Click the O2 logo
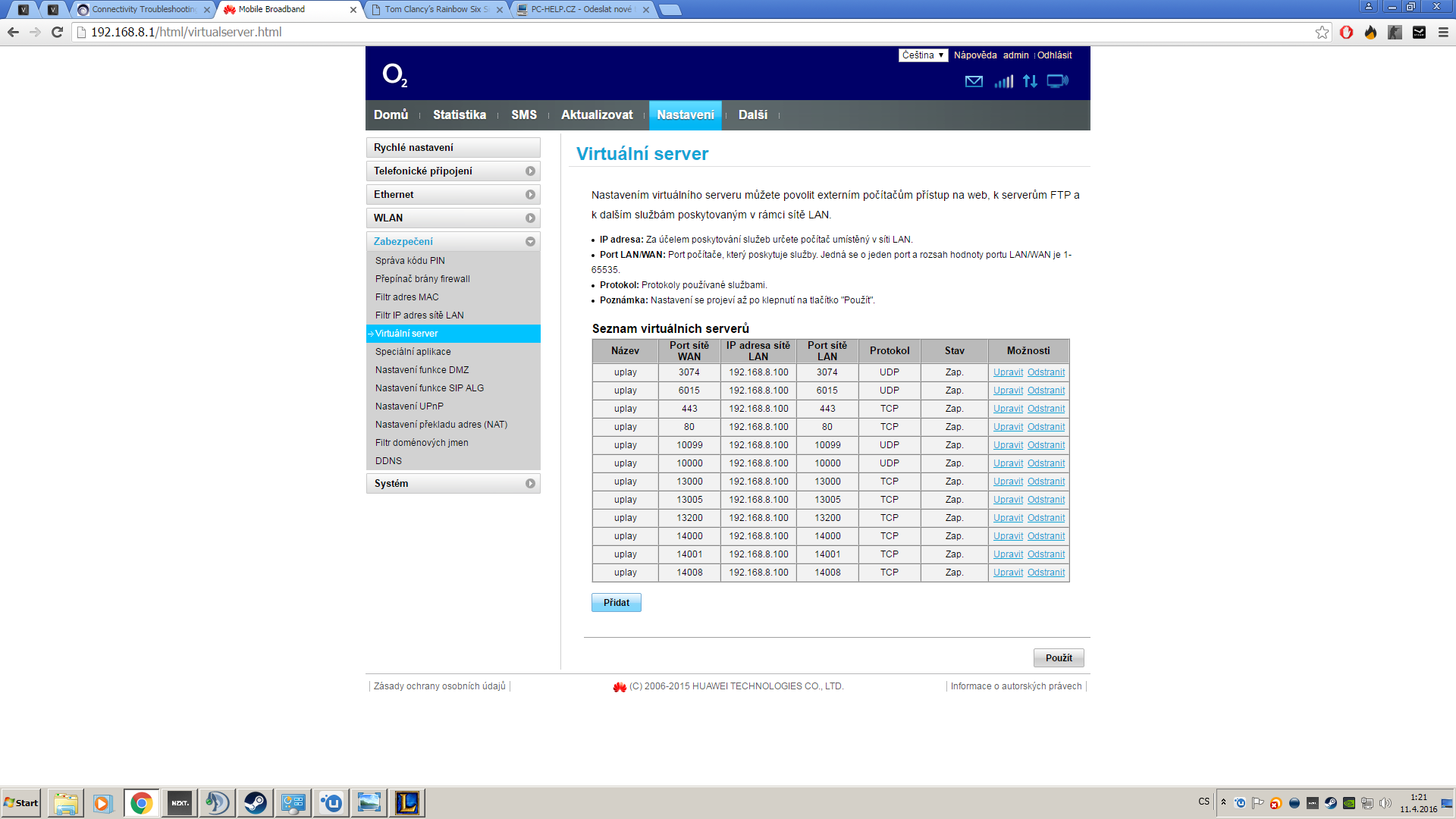Screen dimensions: 1456x819 point(394,75)
